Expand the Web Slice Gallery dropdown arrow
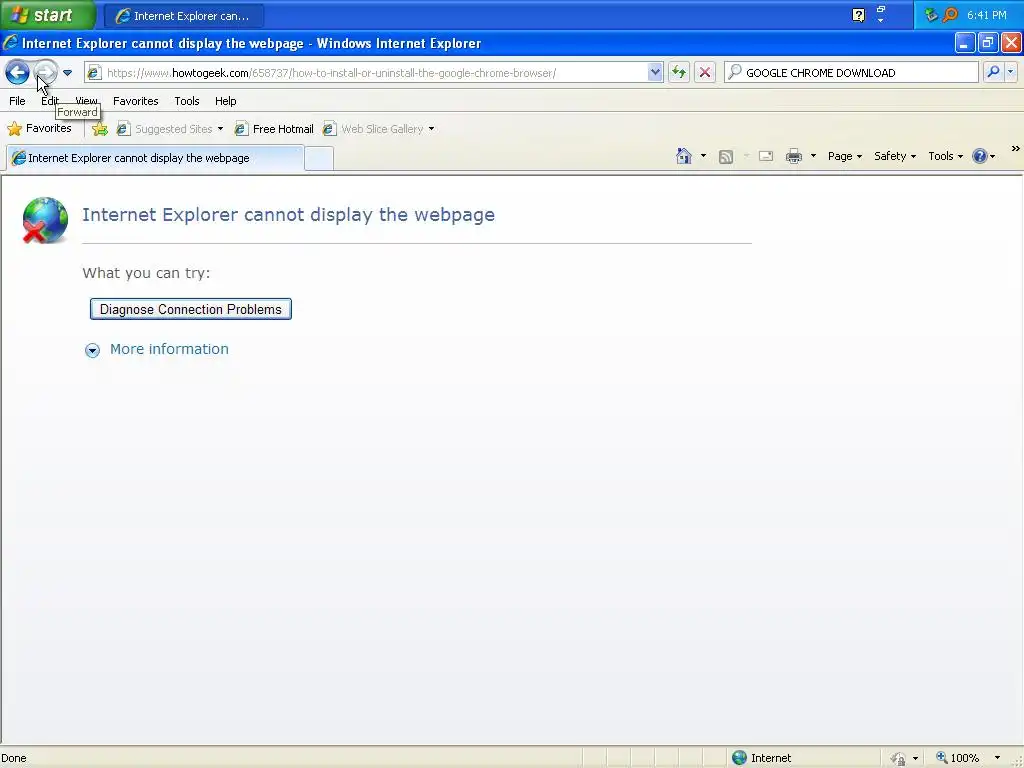This screenshot has width=1024, height=768. (432, 129)
